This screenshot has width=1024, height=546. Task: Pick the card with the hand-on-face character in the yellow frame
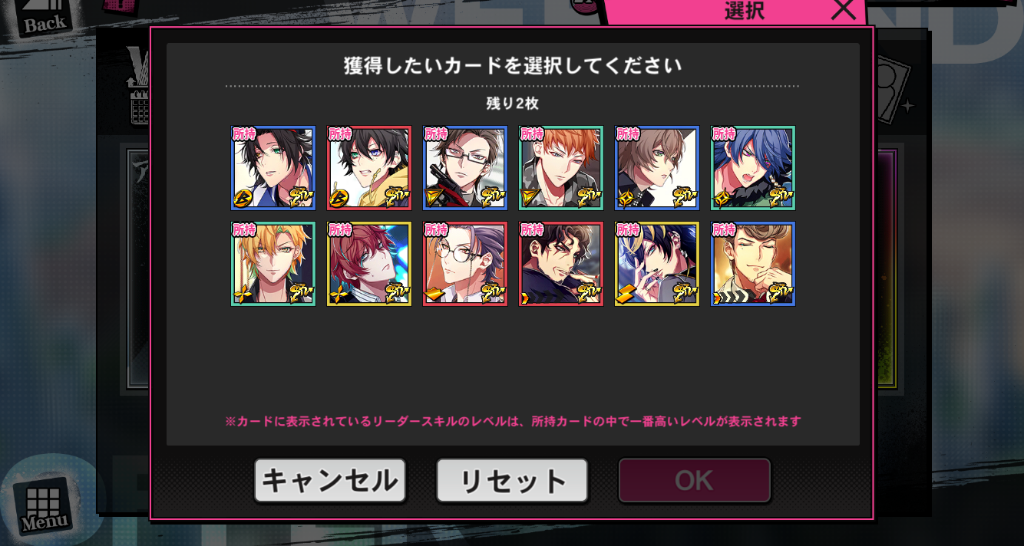(657, 264)
